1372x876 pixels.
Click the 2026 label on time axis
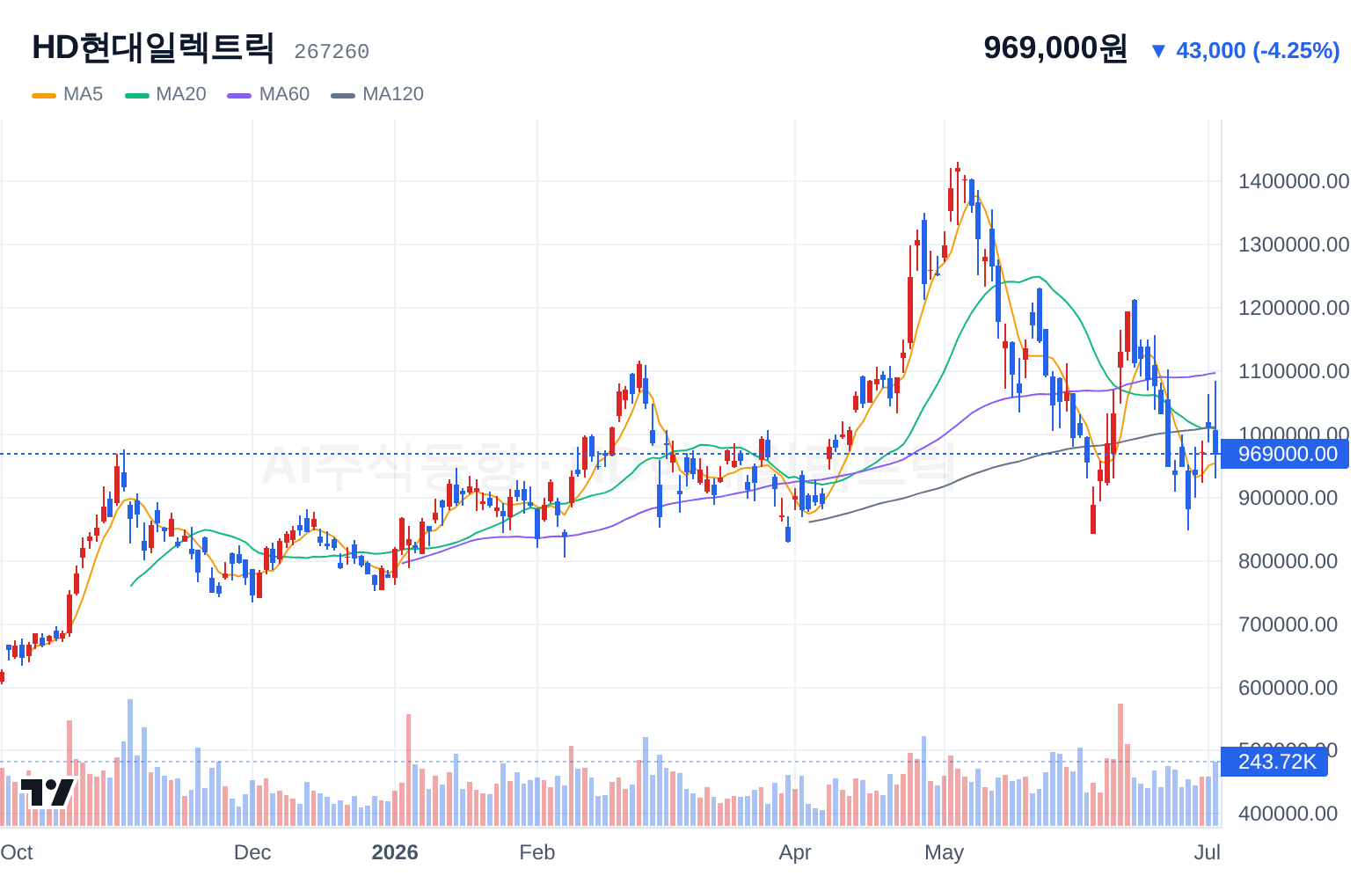tap(395, 852)
